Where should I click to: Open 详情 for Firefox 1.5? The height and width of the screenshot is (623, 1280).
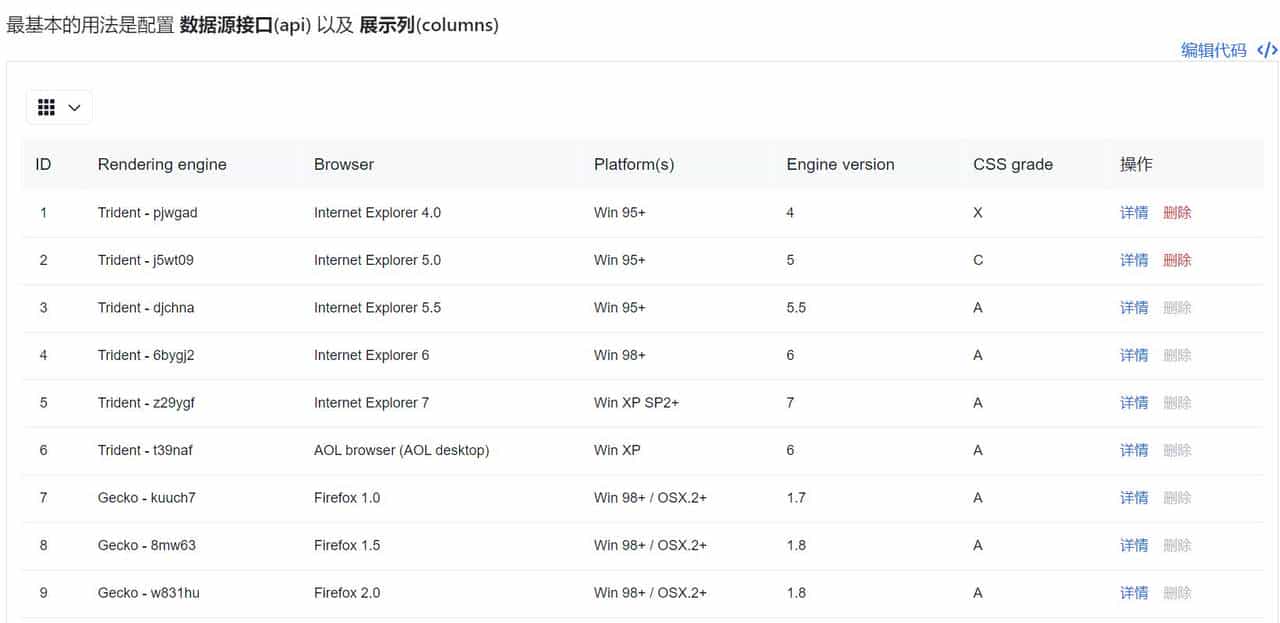(x=1133, y=545)
